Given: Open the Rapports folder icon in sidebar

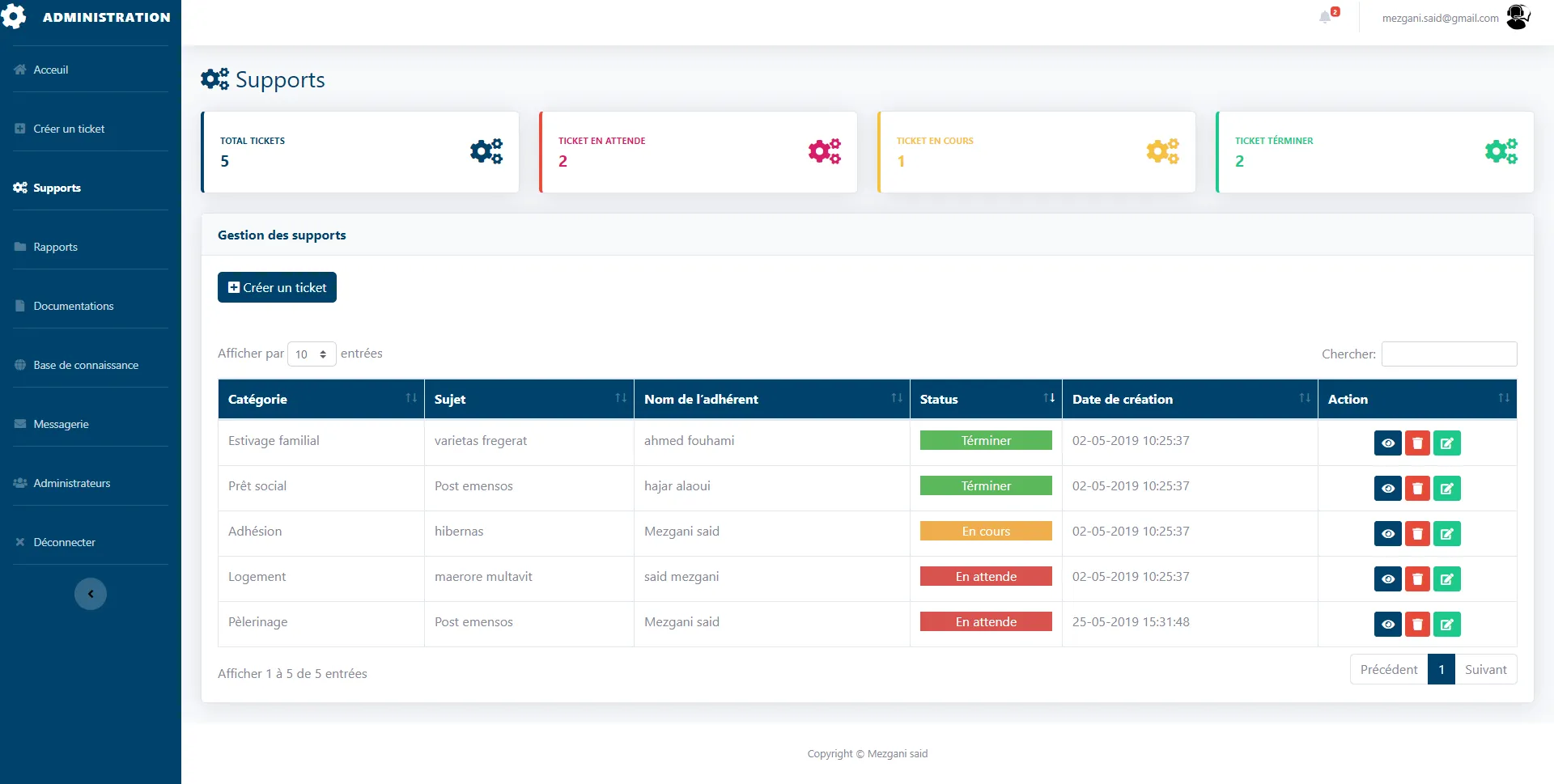Looking at the screenshot, I should click(x=19, y=246).
